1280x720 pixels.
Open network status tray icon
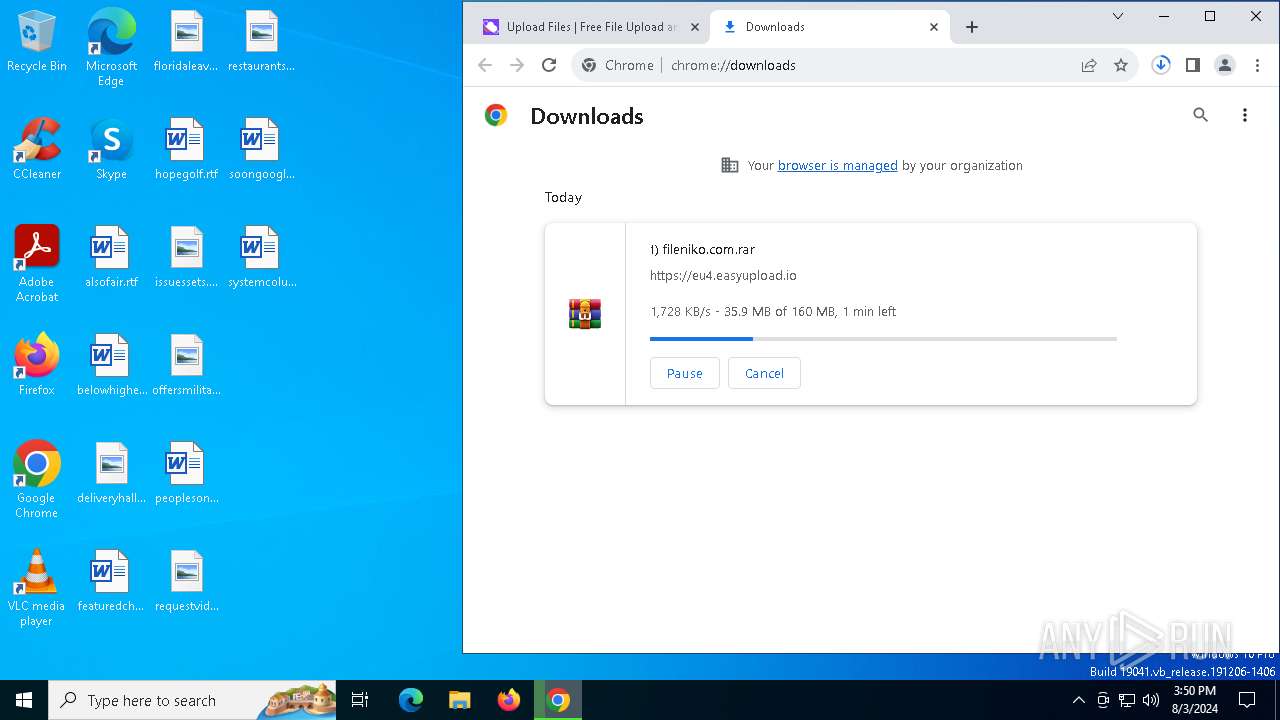pyautogui.click(x=1127, y=700)
